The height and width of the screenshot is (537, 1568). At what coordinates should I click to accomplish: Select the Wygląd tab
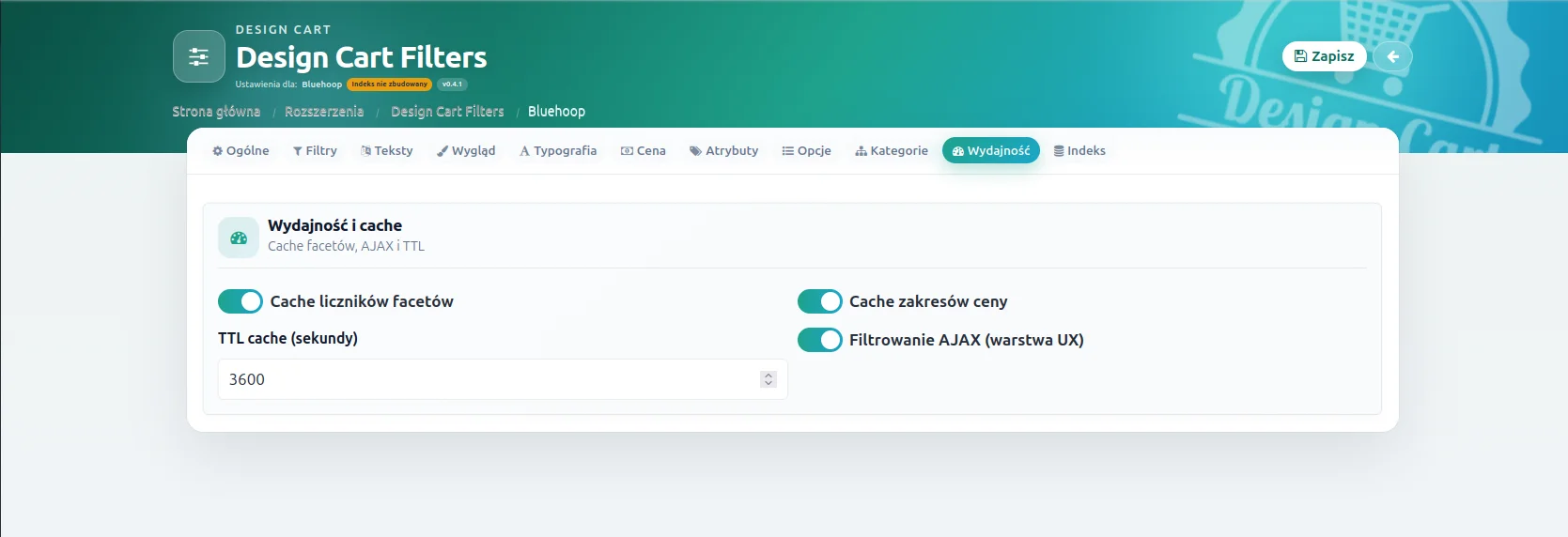(x=466, y=150)
